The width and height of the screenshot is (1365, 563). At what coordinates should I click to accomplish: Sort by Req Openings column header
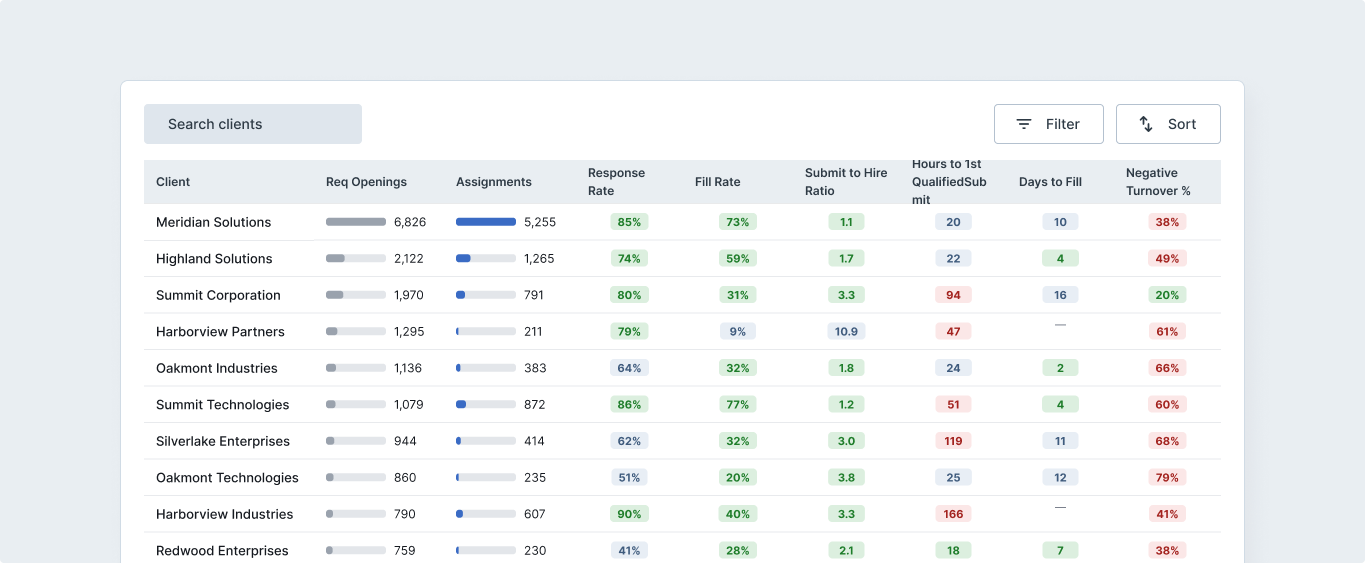click(x=366, y=182)
